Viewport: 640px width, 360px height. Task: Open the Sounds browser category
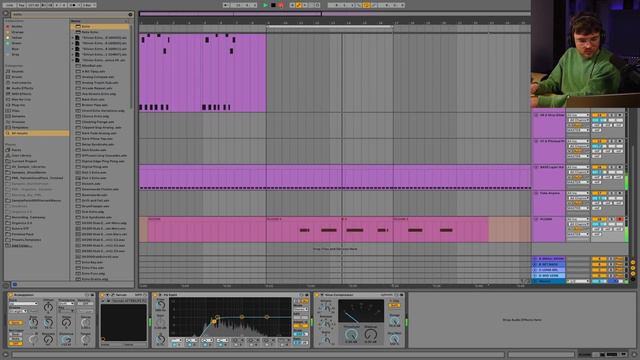coord(17,71)
